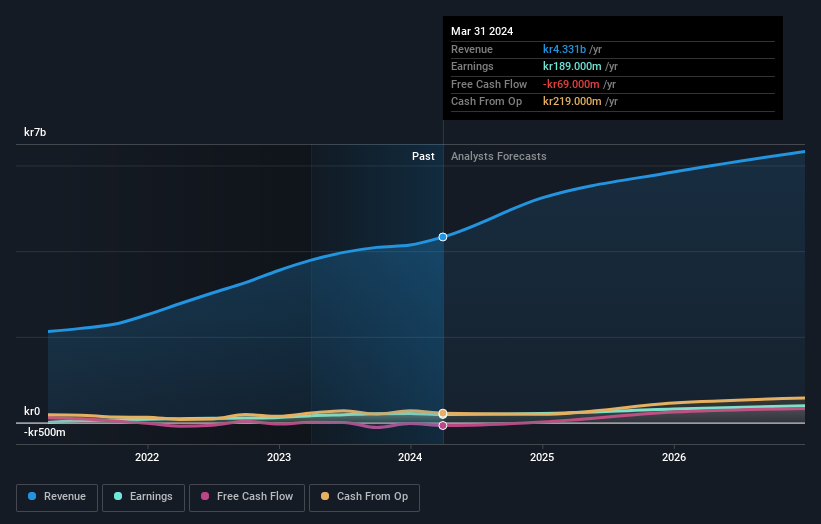This screenshot has width=821, height=524.
Task: Click the Revenue row label in the tooltip
Action: click(x=472, y=49)
